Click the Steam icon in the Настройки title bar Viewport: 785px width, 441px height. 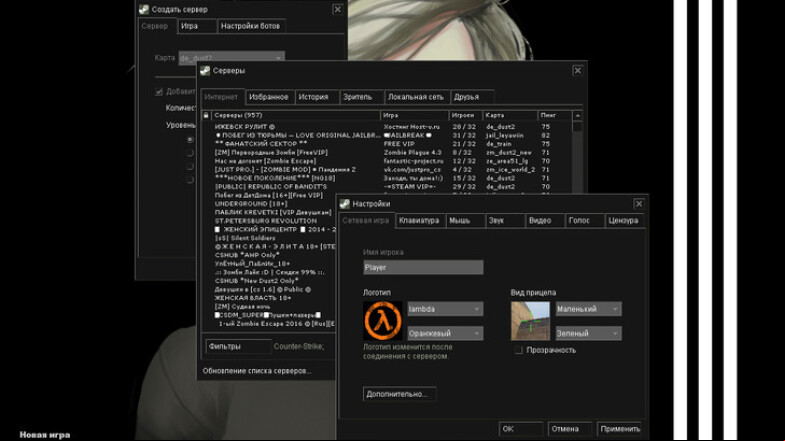tap(344, 204)
